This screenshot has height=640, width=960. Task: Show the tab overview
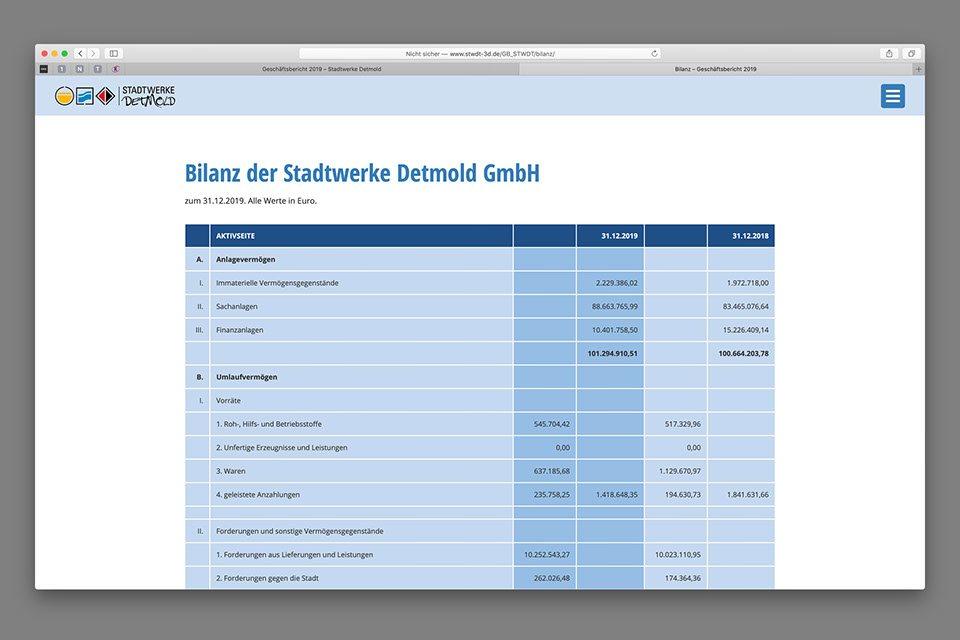coord(911,53)
